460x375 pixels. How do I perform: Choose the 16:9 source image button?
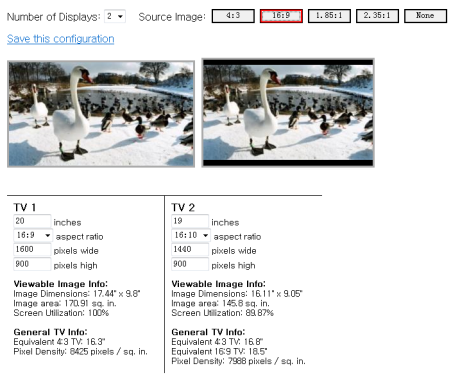click(x=281, y=16)
